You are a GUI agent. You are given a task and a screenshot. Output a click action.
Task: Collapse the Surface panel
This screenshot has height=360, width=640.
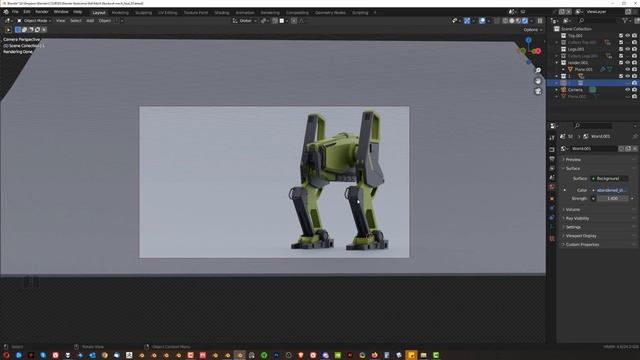573,168
